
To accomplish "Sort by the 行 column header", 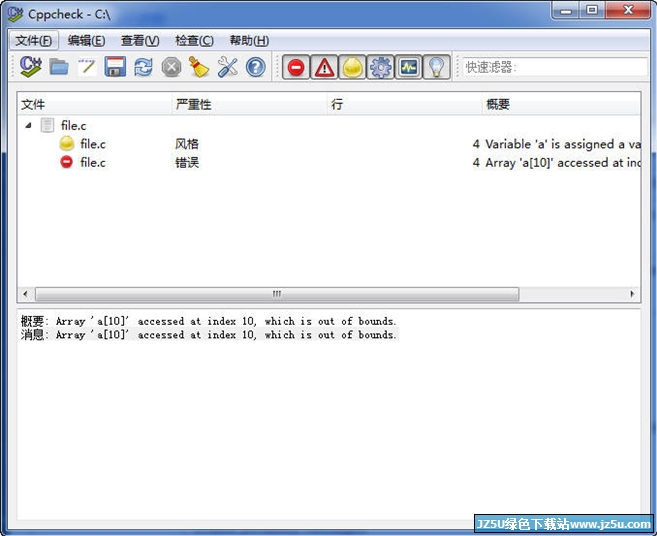I will 405,104.
